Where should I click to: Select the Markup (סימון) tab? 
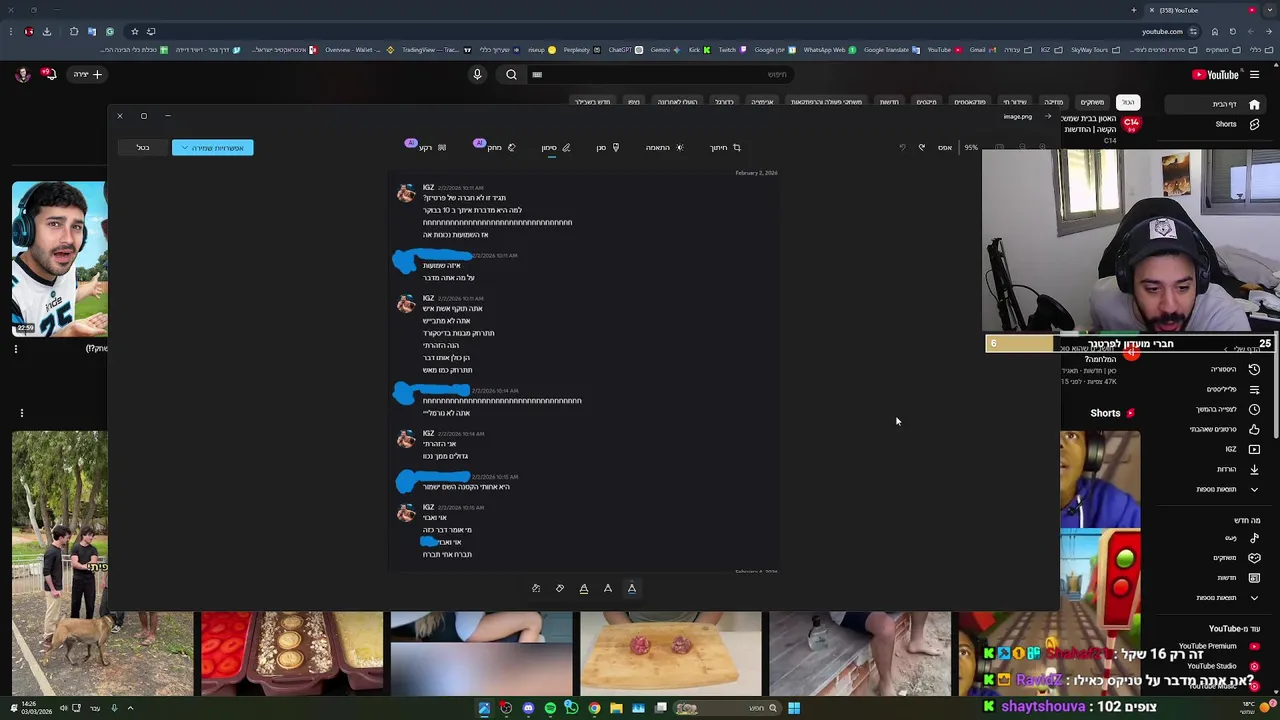(x=555, y=148)
